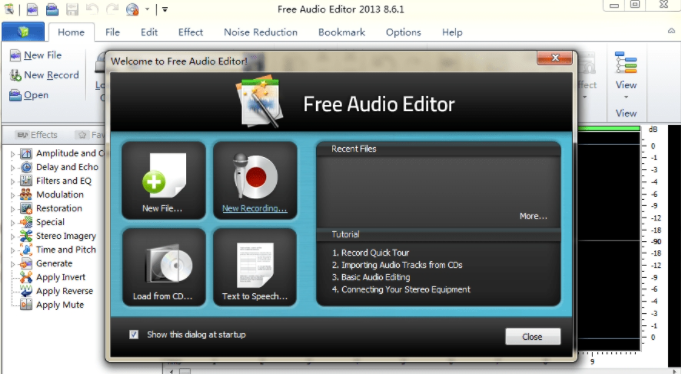Image resolution: width=681 pixels, height=374 pixels.
Task: Click the Stereo Imagery icon
Action: (x=26, y=236)
